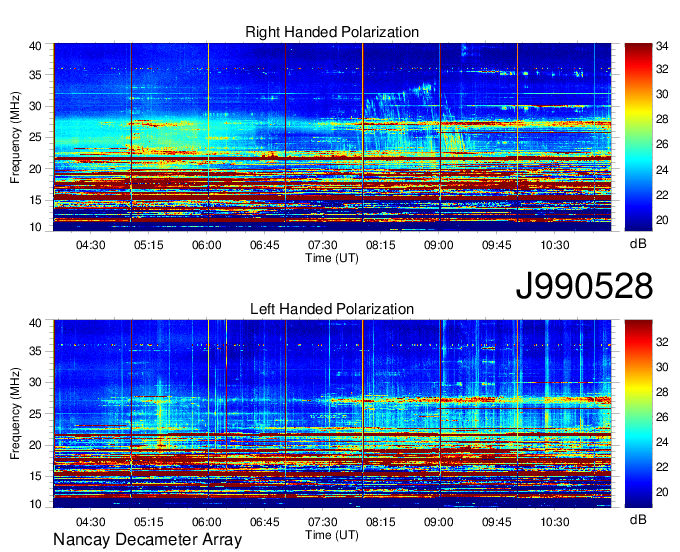
Task: Click Time (UT) label under Right Handed plot
Action: click(x=332, y=258)
